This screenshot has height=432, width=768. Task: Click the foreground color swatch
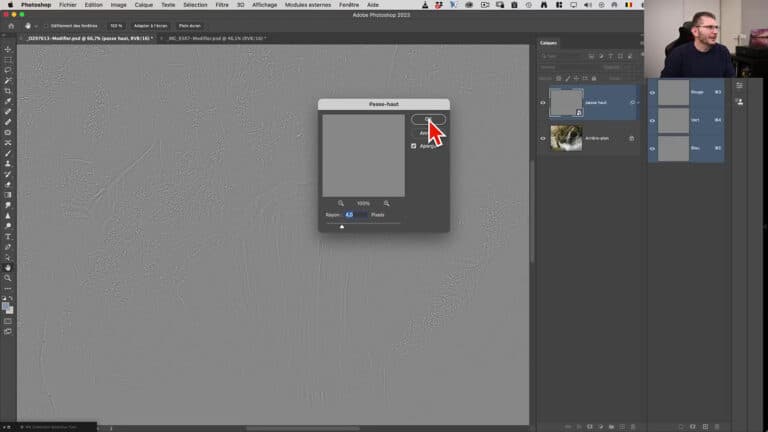coord(6,307)
